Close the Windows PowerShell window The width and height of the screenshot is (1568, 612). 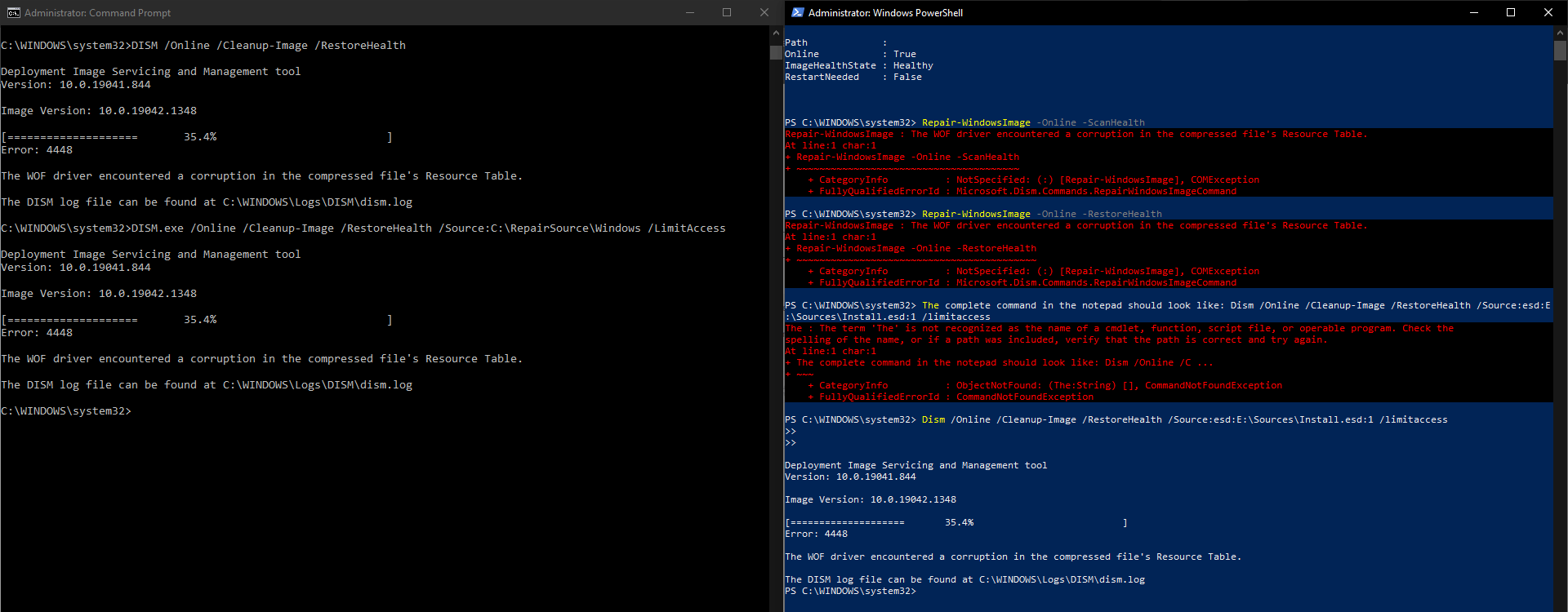click(x=1548, y=12)
